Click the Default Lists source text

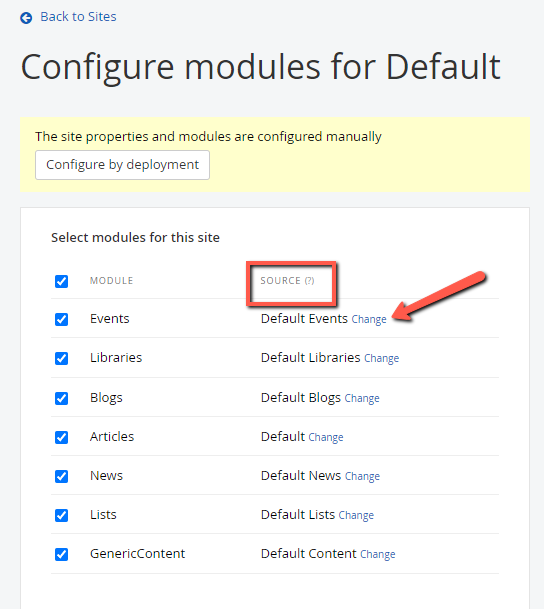pos(298,515)
